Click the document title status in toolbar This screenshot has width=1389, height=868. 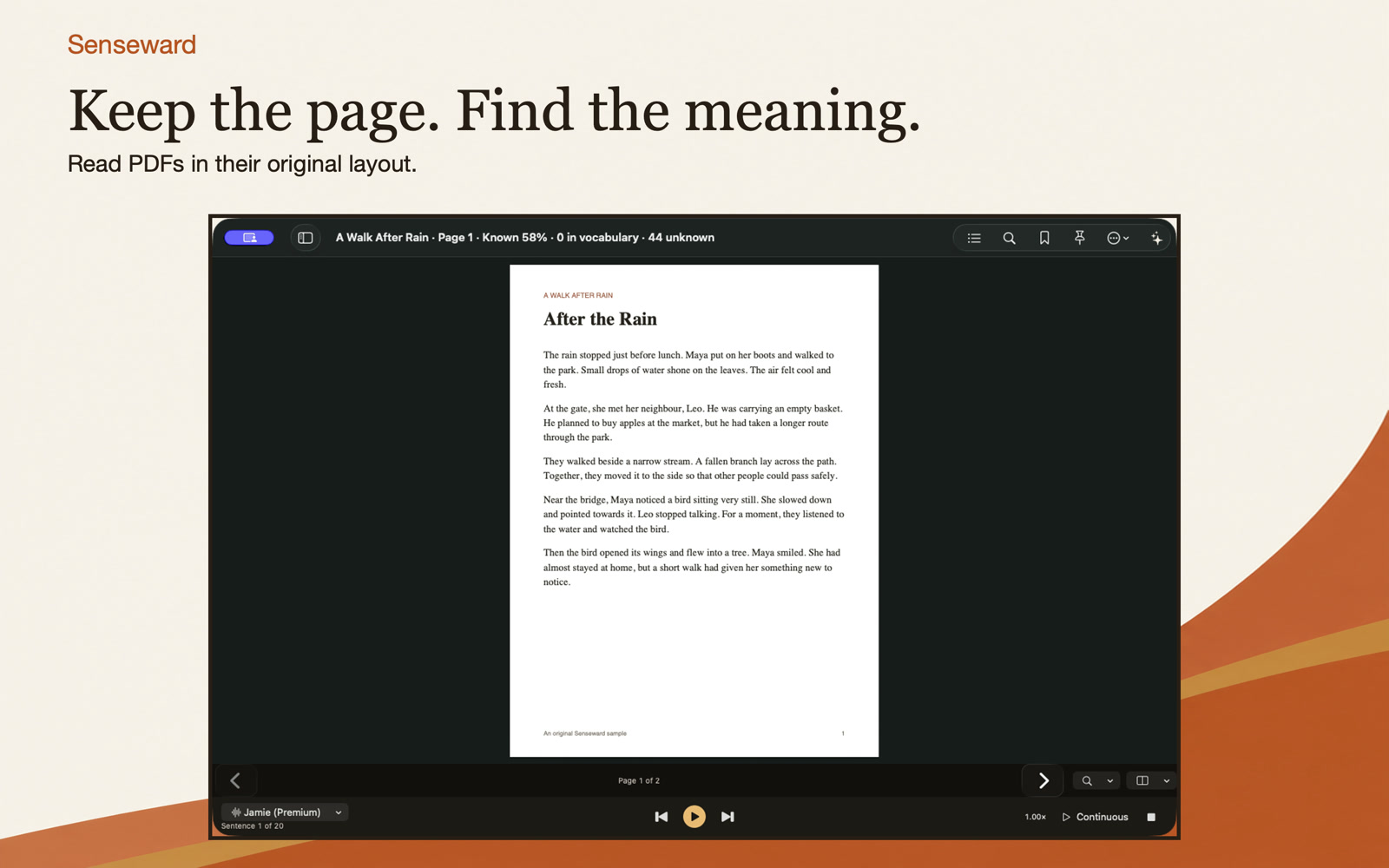pyautogui.click(x=525, y=238)
